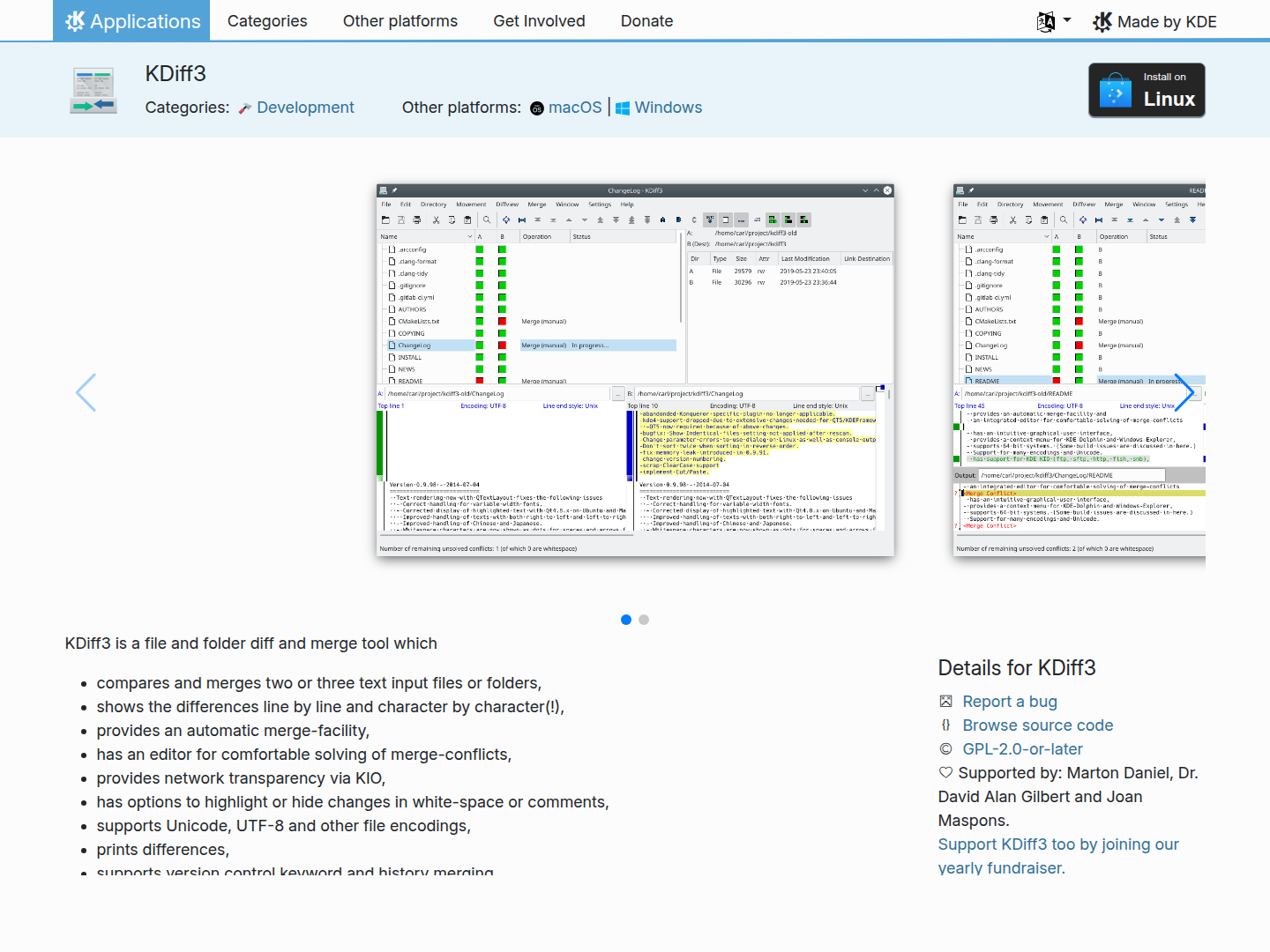Screen dimensions: 1270x952
Task: Click the Install on Linux button
Action: (x=1147, y=90)
